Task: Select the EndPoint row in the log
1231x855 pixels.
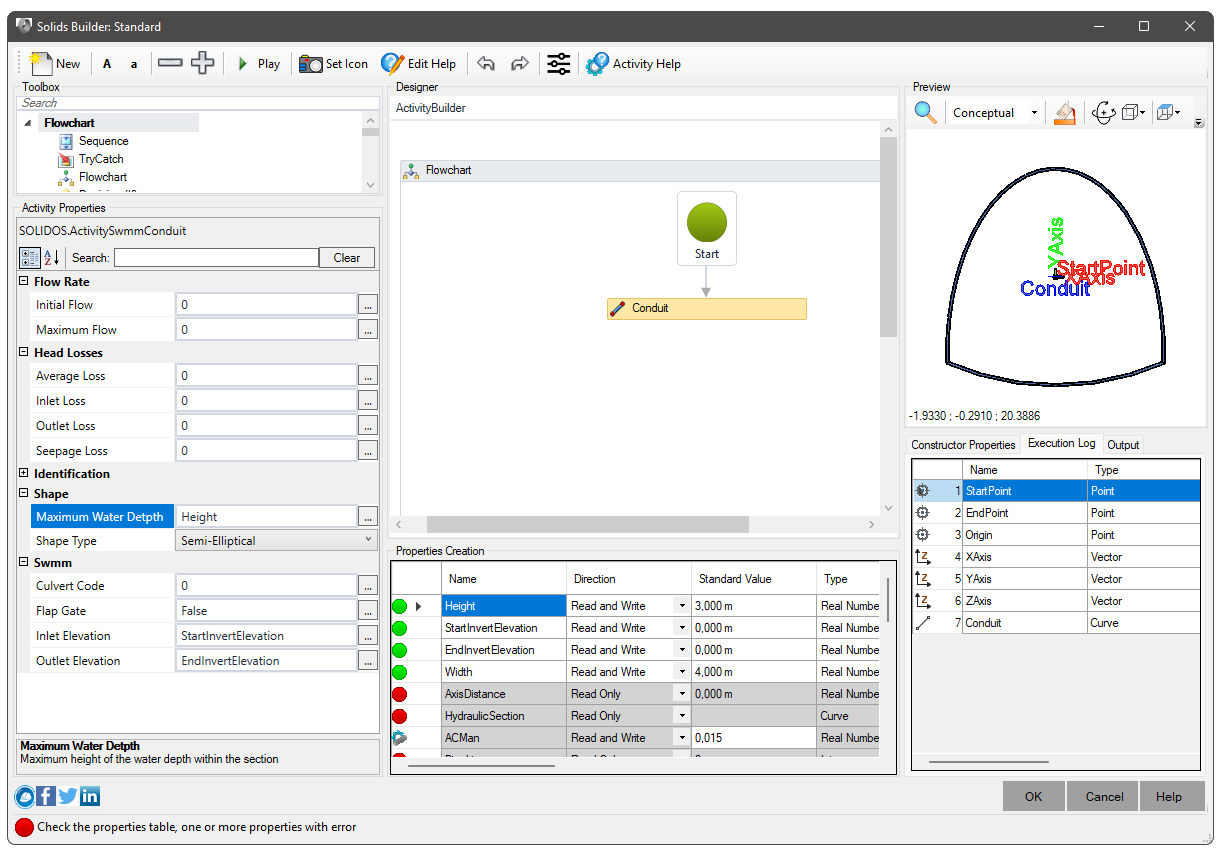Action: click(1056, 513)
